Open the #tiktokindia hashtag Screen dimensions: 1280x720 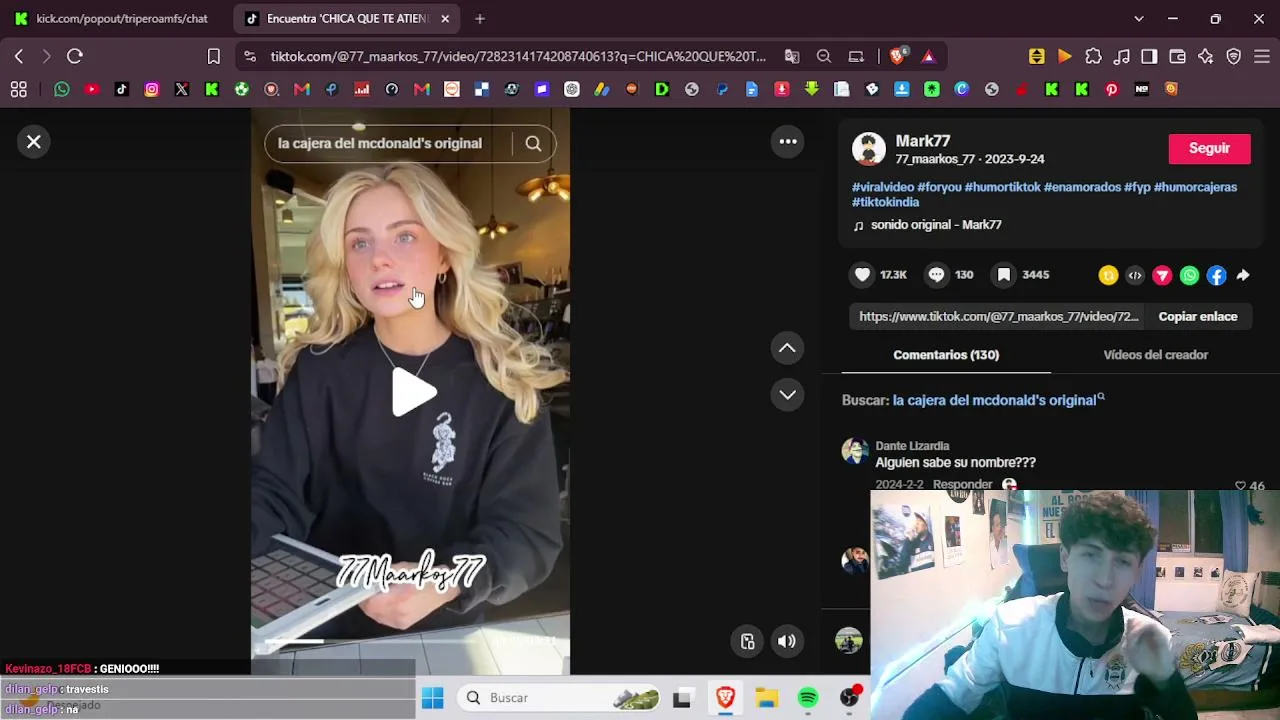885,202
